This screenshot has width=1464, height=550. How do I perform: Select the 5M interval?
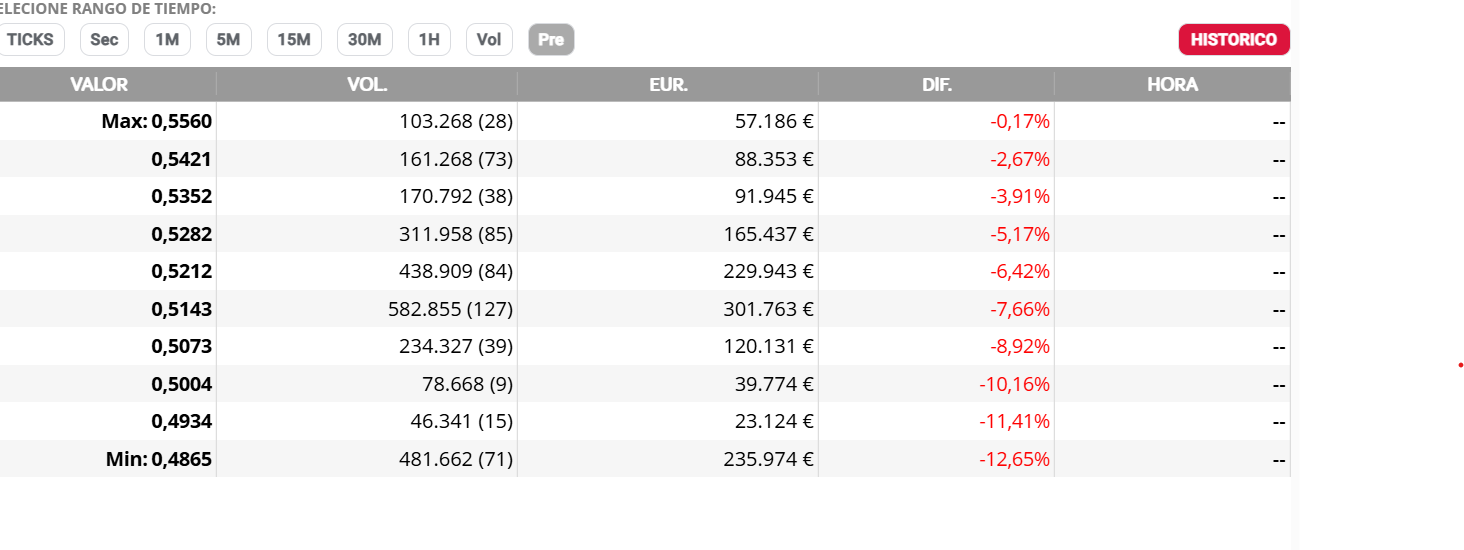coord(229,40)
